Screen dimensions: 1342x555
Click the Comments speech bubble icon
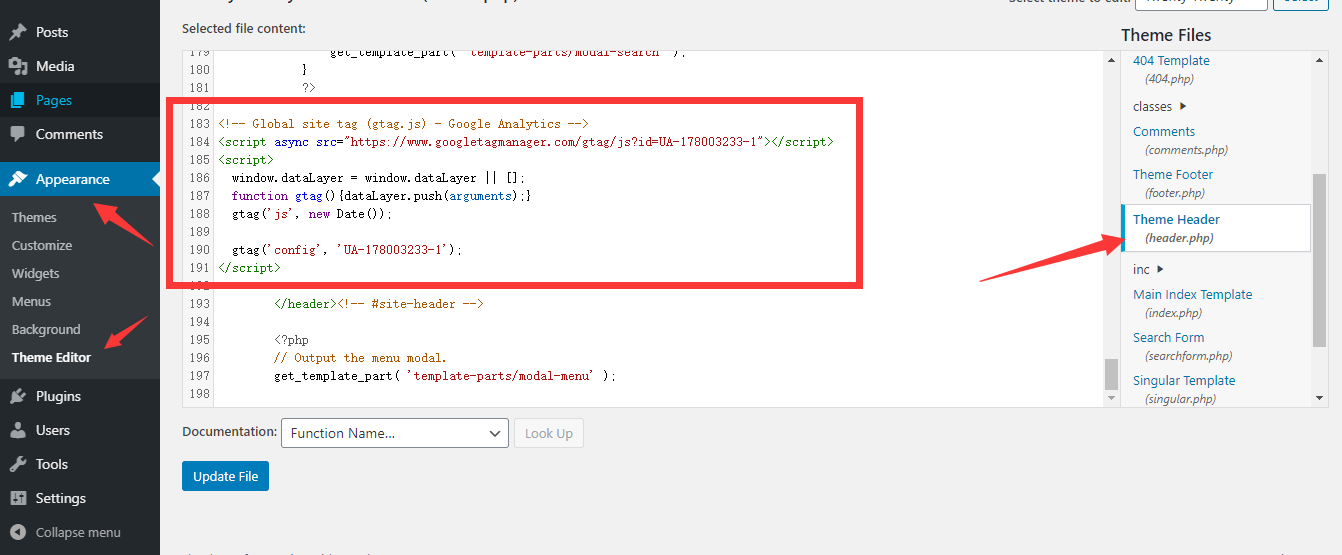18,134
